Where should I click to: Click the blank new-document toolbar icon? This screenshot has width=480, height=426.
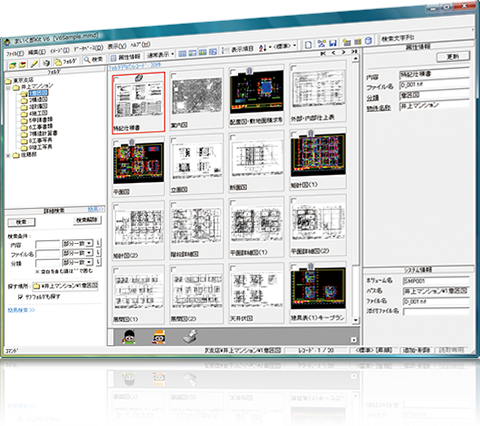(308, 45)
